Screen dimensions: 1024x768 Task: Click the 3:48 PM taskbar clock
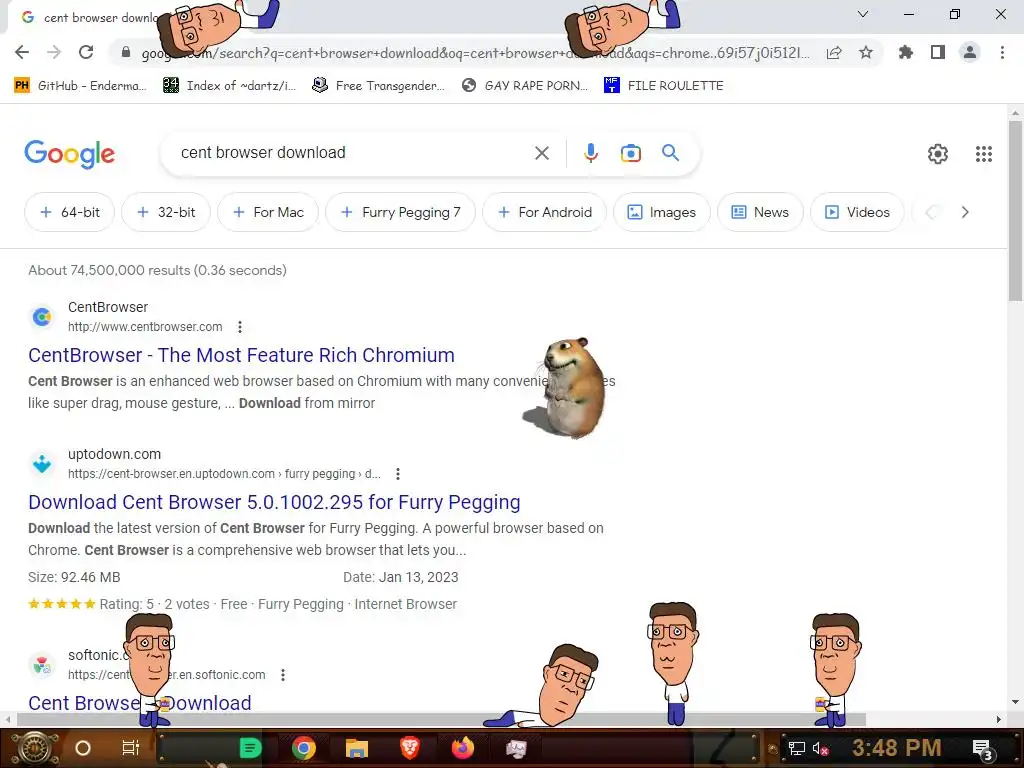pos(897,747)
